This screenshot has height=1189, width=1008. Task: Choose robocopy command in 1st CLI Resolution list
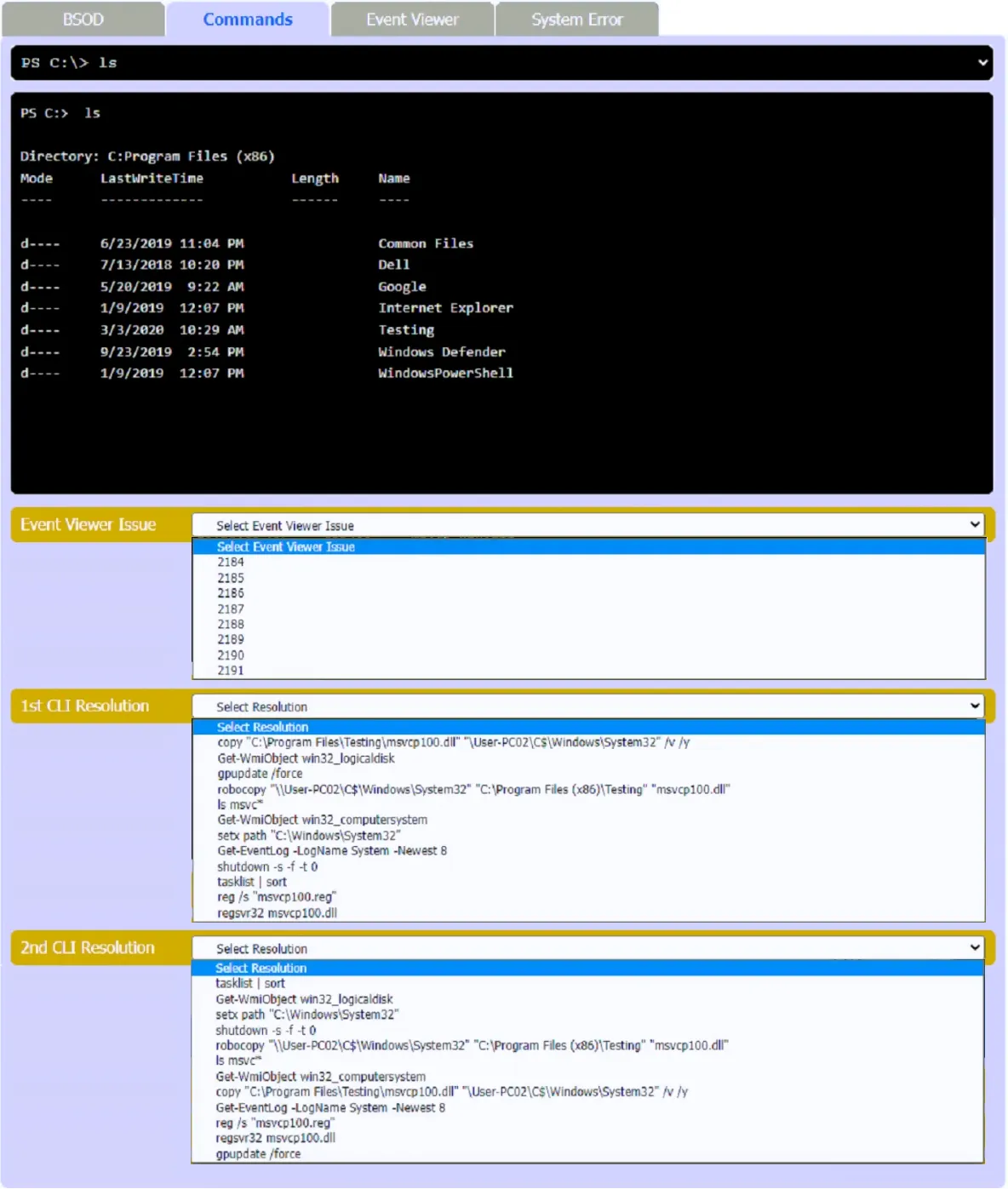[x=588, y=789]
